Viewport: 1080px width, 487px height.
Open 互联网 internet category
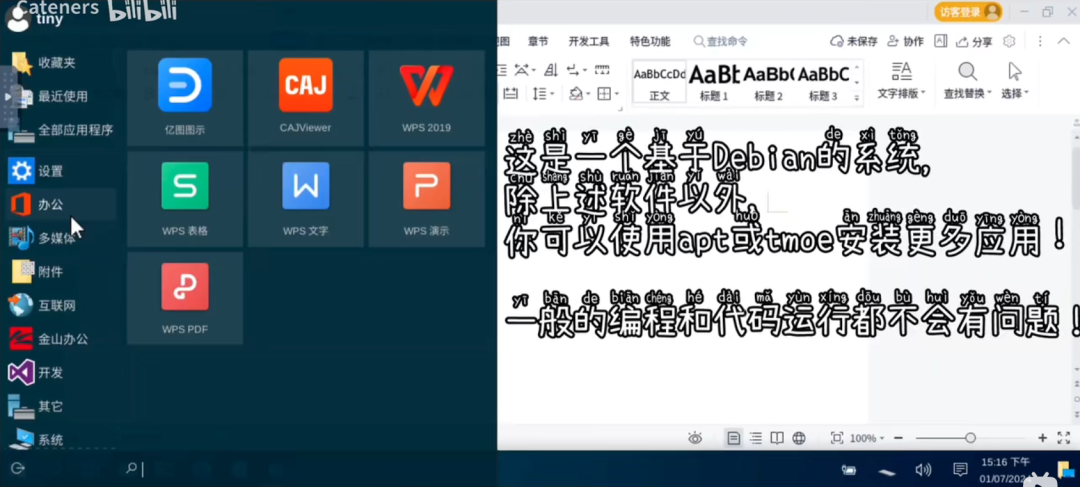59,306
